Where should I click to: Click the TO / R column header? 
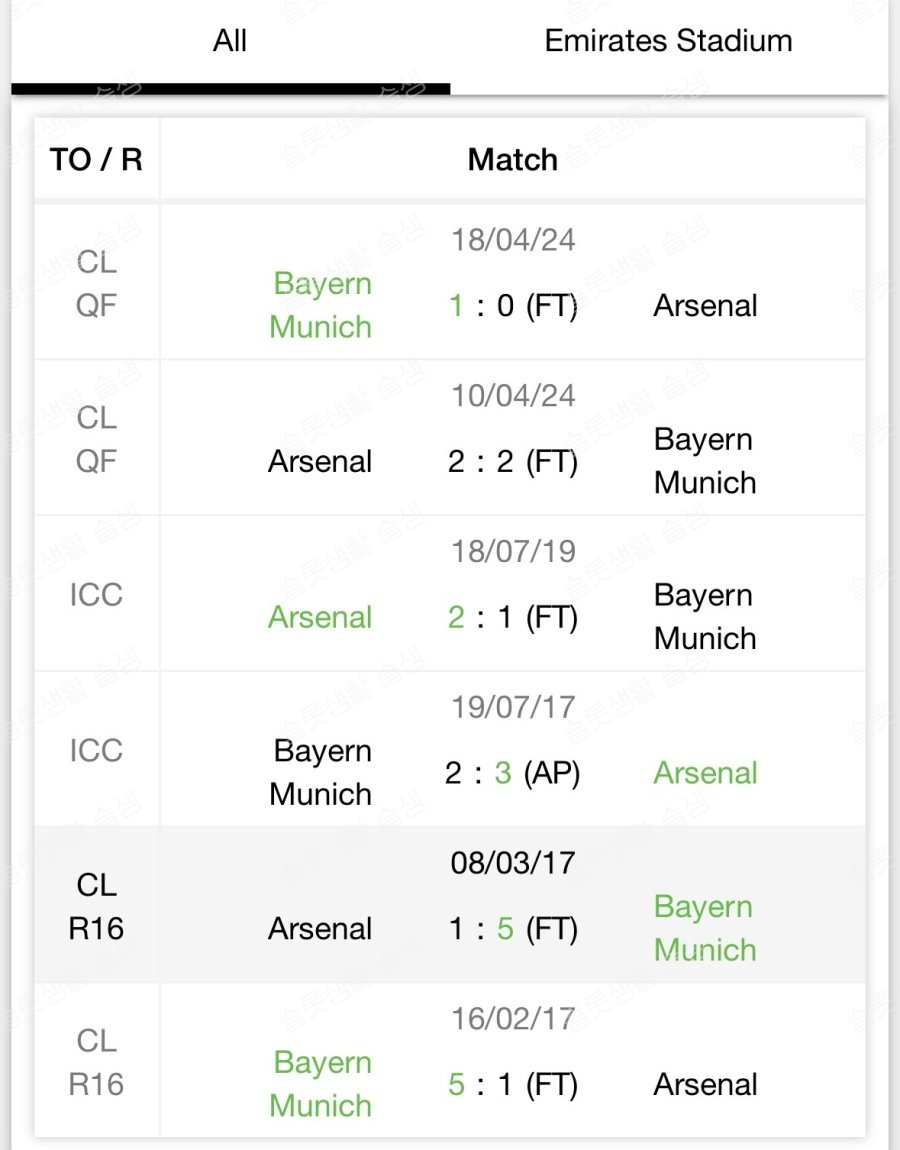click(96, 160)
